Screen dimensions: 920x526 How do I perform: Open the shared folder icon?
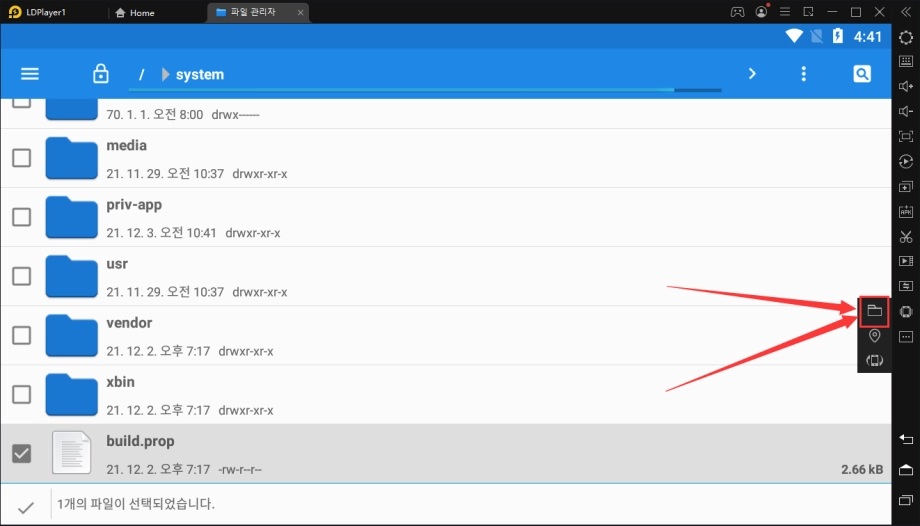pos(874,311)
